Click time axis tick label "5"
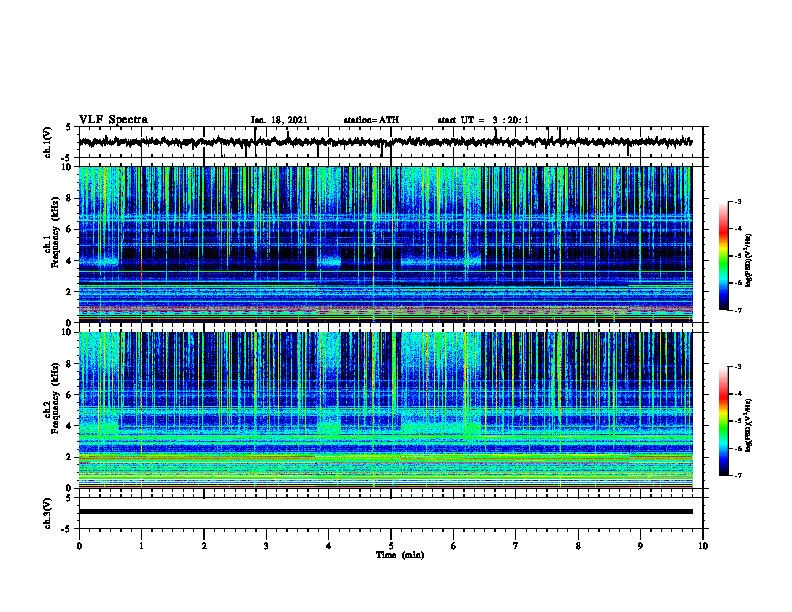 [x=391, y=546]
